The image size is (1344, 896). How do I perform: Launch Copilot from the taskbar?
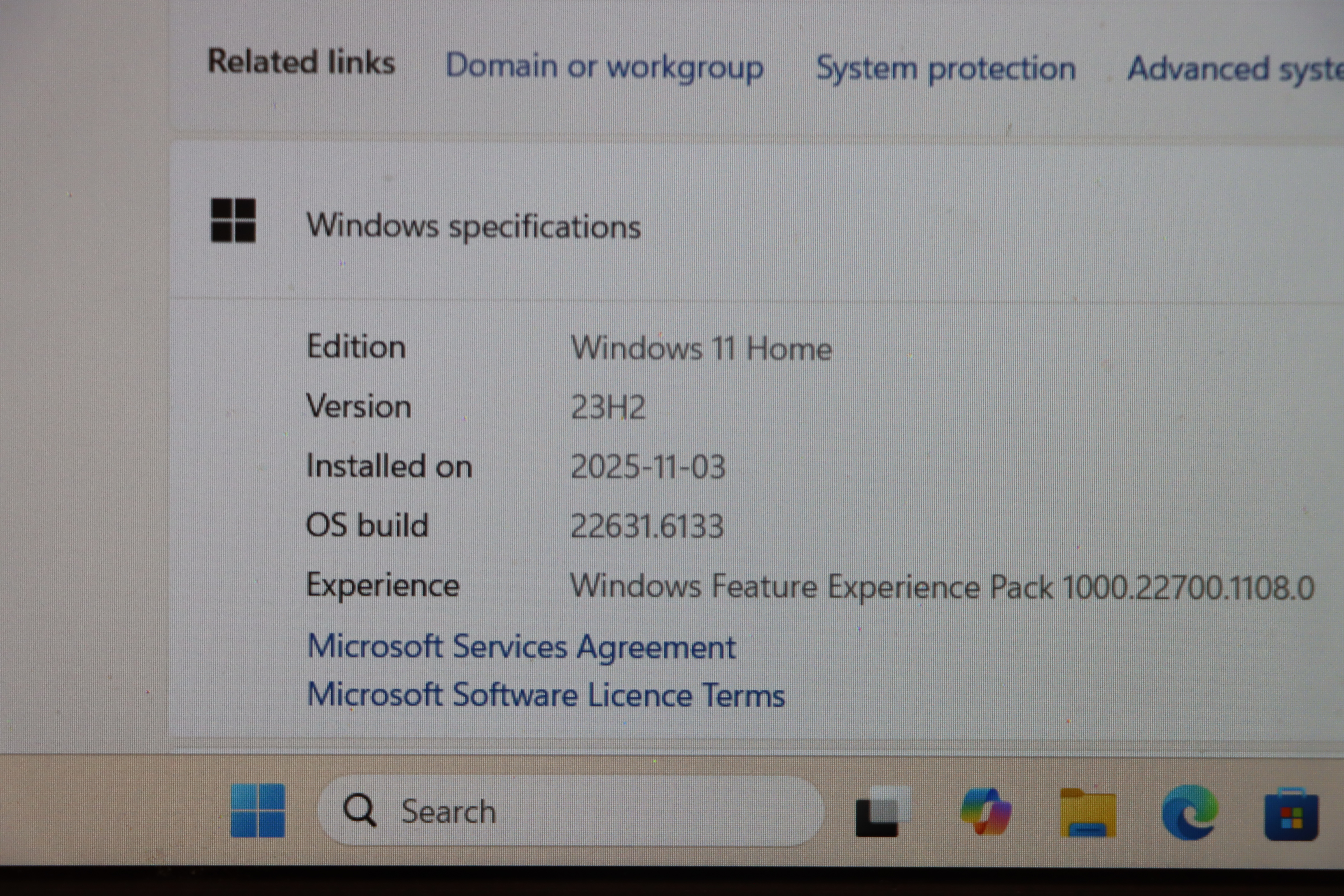click(x=986, y=811)
